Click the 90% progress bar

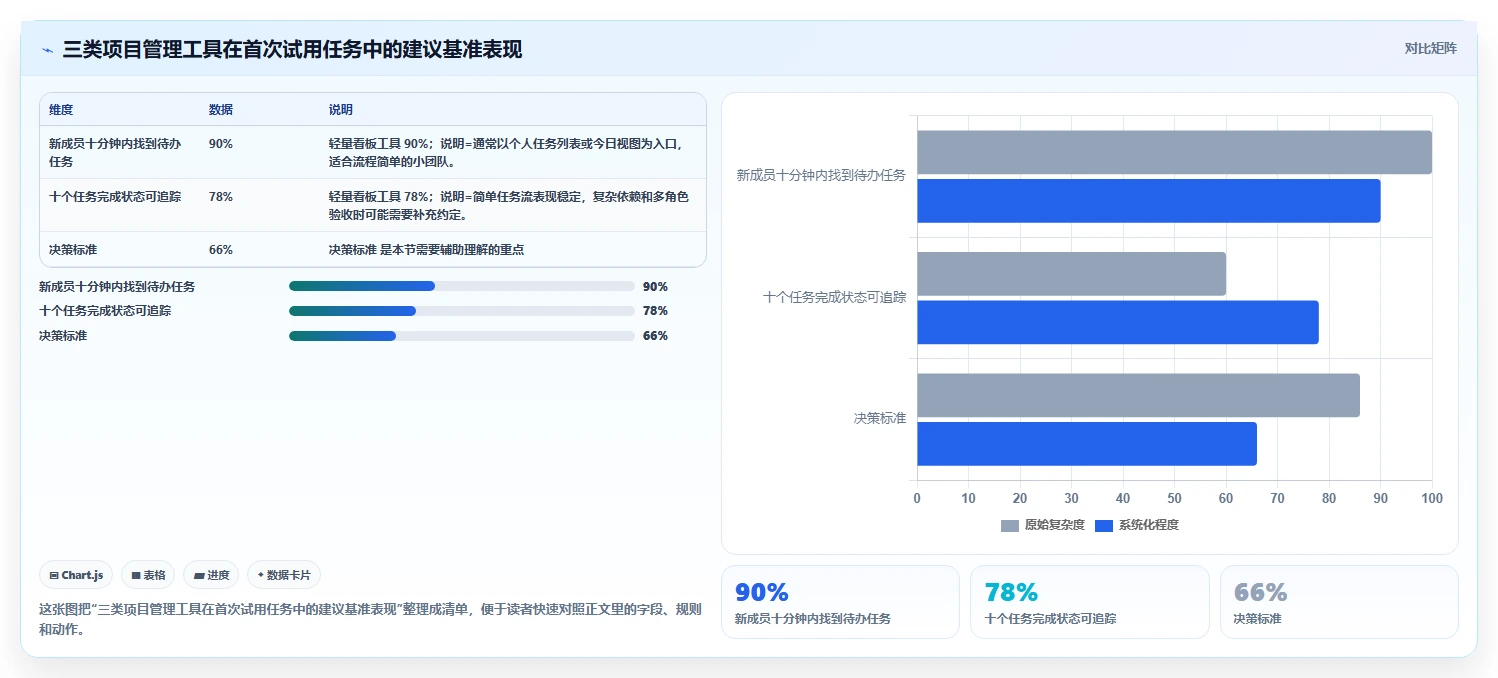[462, 286]
